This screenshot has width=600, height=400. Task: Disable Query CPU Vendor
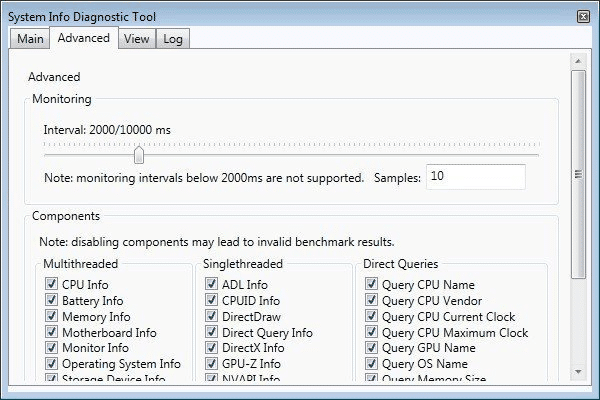coord(372,301)
